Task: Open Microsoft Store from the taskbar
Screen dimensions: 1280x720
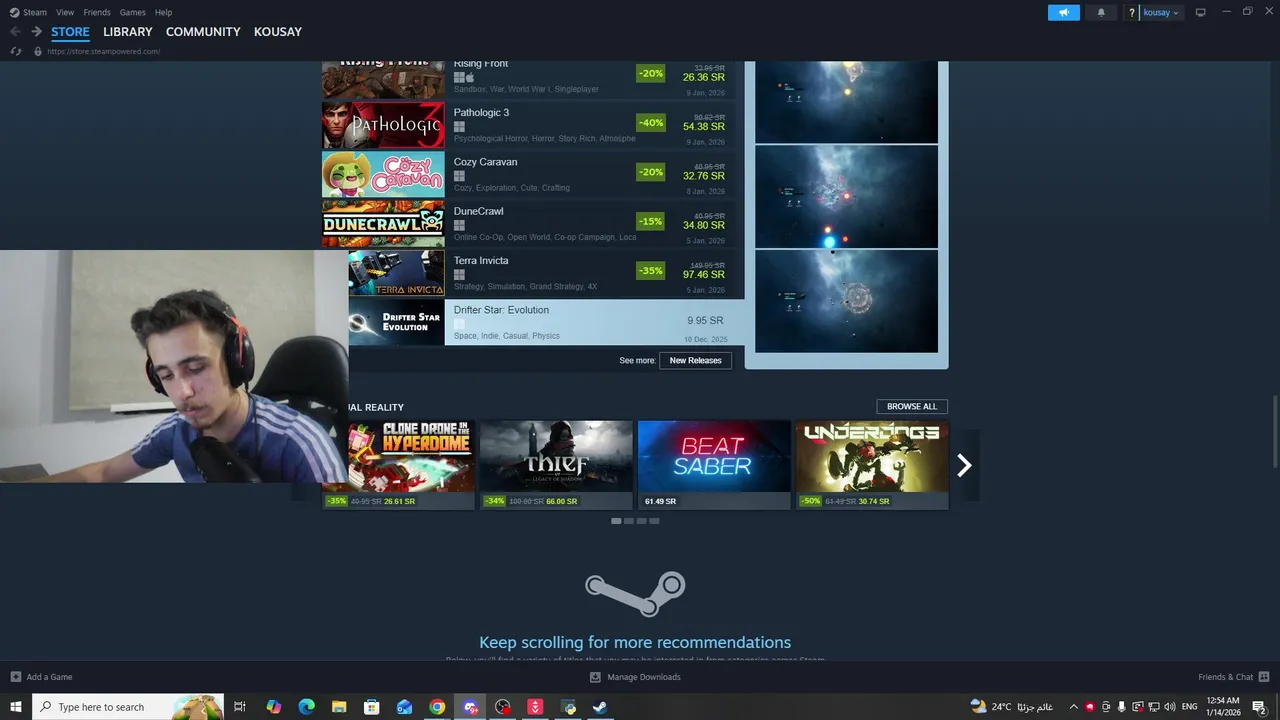Action: 371,707
